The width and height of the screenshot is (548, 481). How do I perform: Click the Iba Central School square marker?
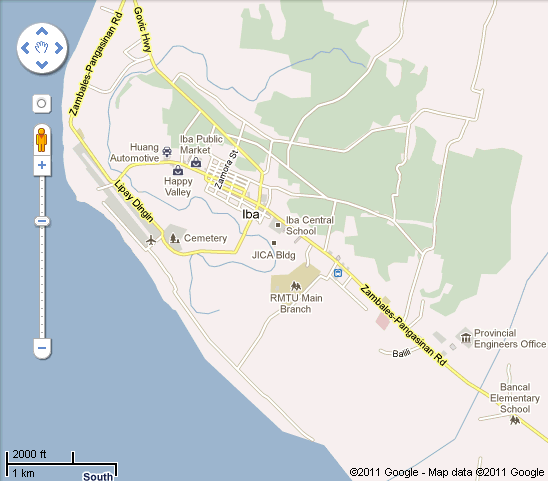click(278, 225)
